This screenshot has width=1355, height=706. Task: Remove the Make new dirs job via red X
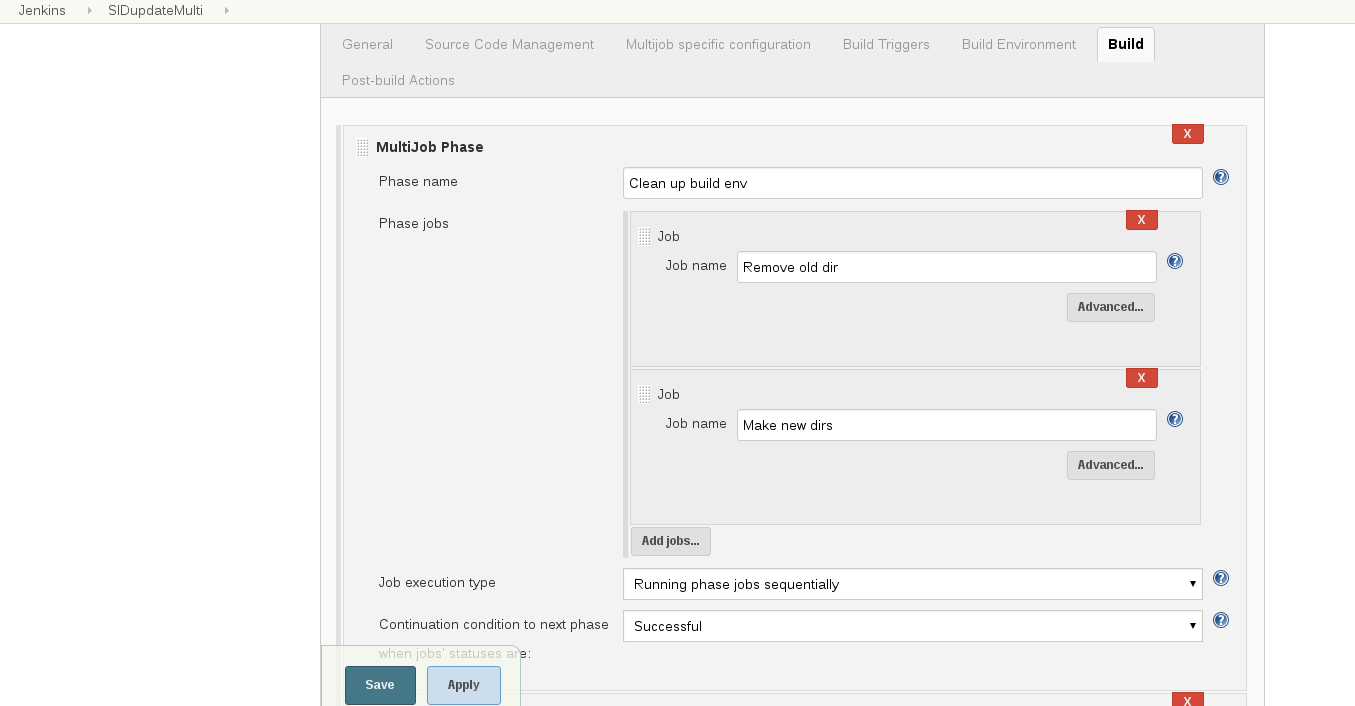tap(1141, 378)
